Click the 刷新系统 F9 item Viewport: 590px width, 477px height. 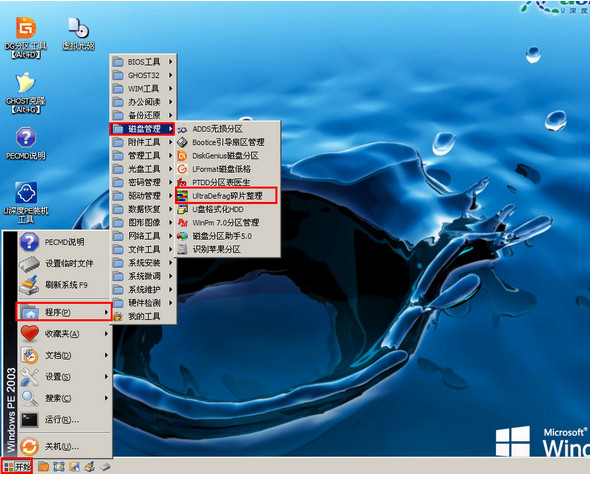65,285
